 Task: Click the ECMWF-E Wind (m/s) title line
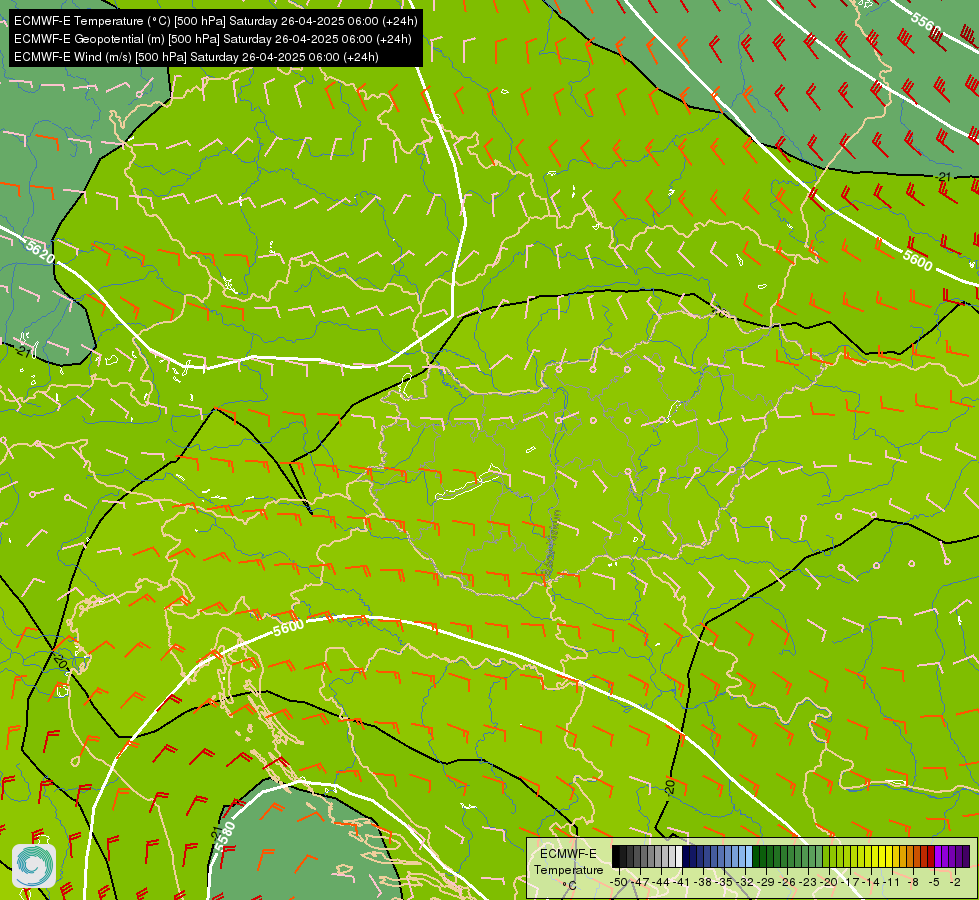click(x=196, y=57)
